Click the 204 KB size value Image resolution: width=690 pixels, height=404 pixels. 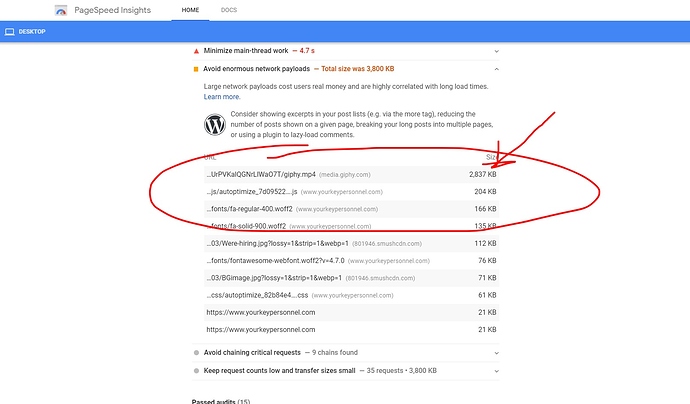485,191
